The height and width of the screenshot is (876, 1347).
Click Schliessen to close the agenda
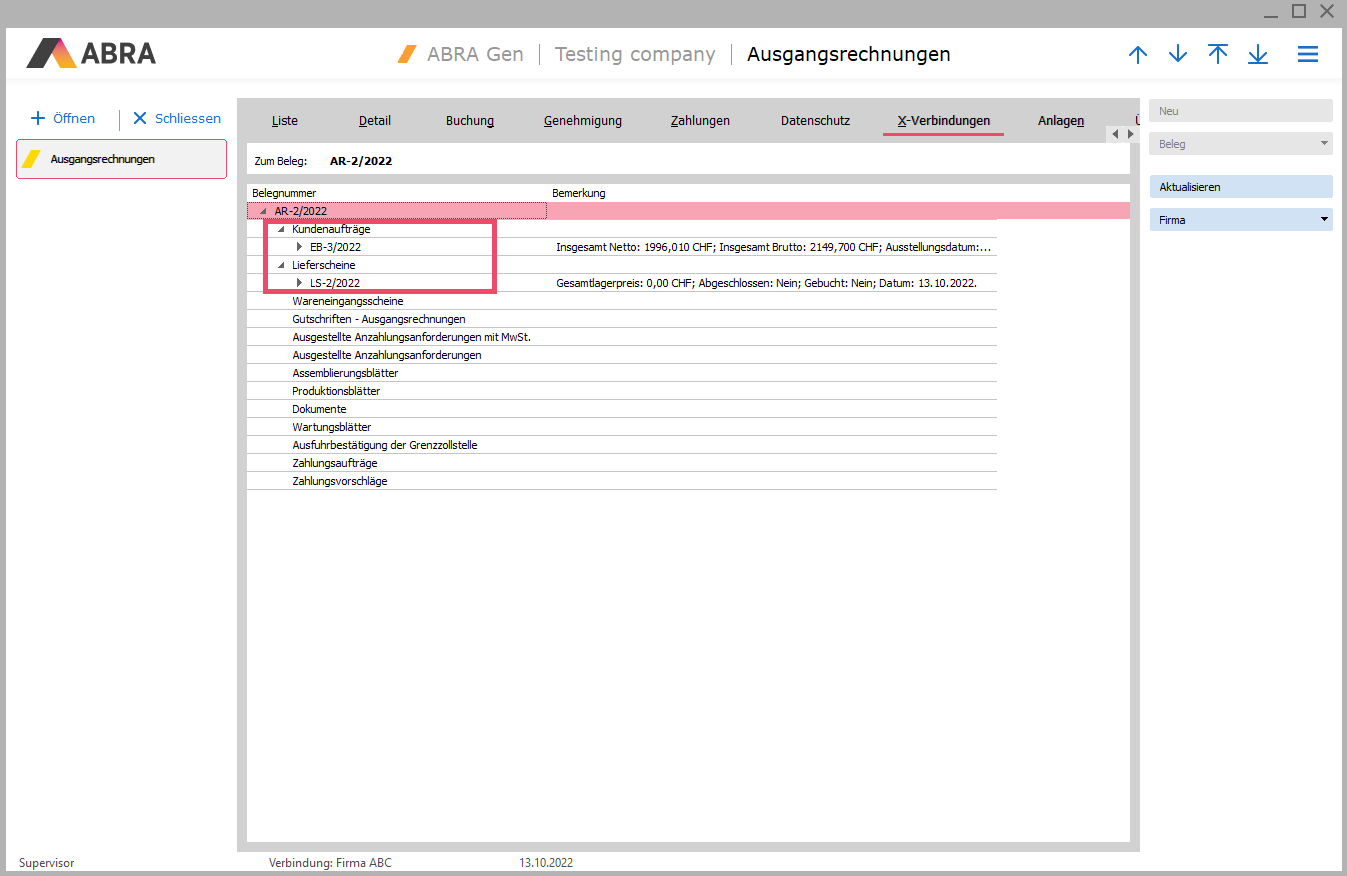click(177, 119)
